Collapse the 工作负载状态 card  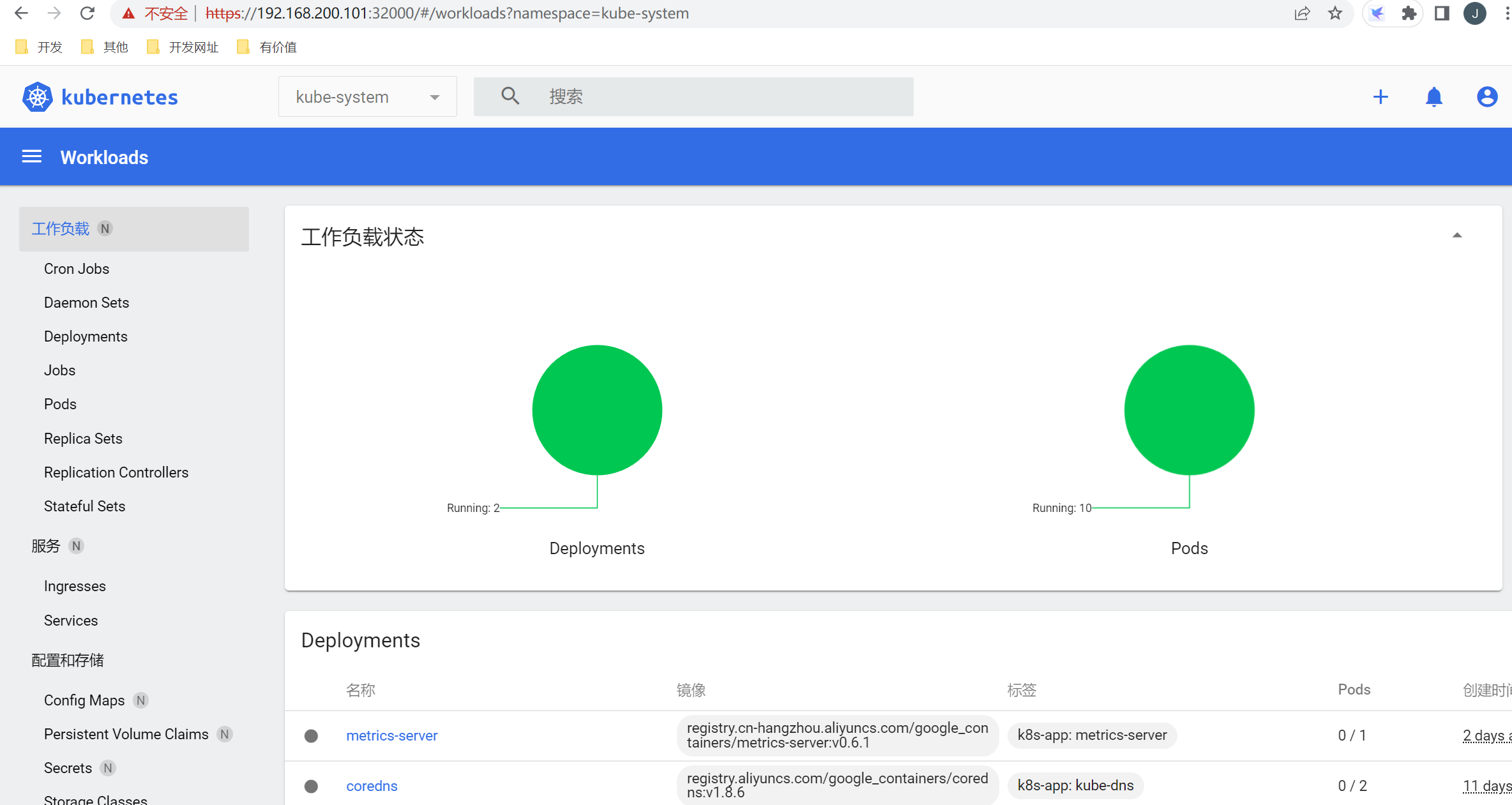pyautogui.click(x=1457, y=236)
